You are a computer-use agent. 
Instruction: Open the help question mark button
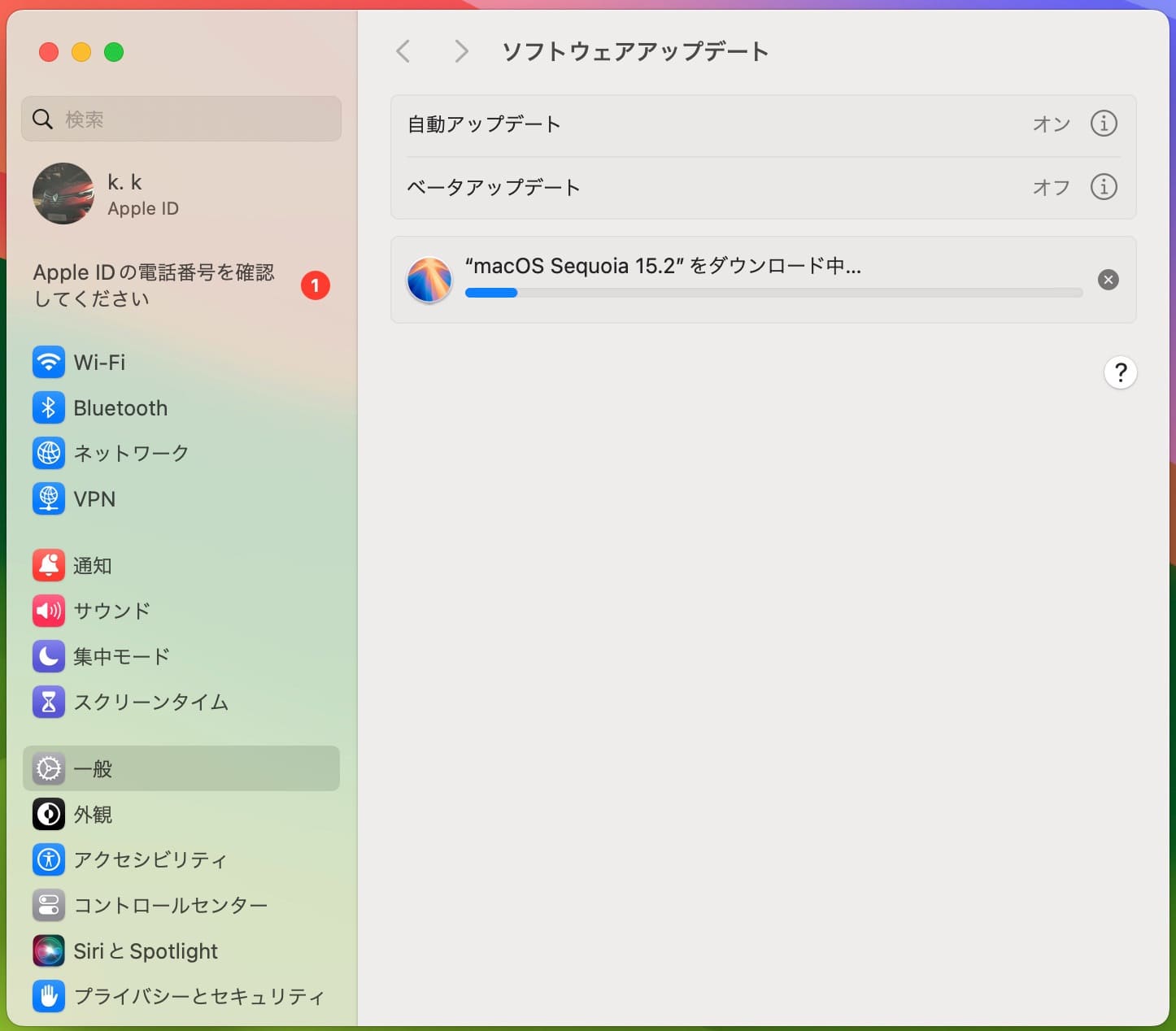(x=1121, y=372)
